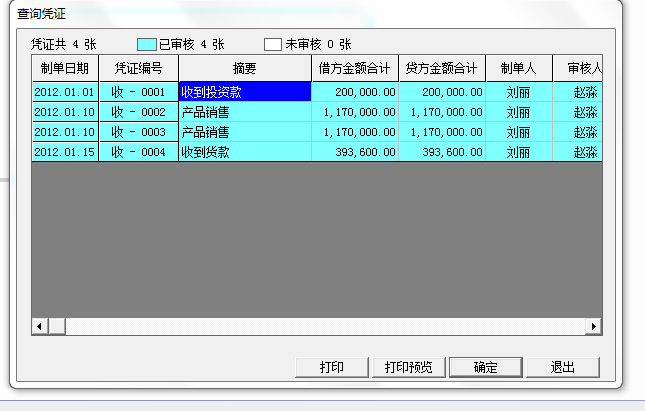Click the 已审核 4 张 label
645x411 pixels.
point(192,44)
